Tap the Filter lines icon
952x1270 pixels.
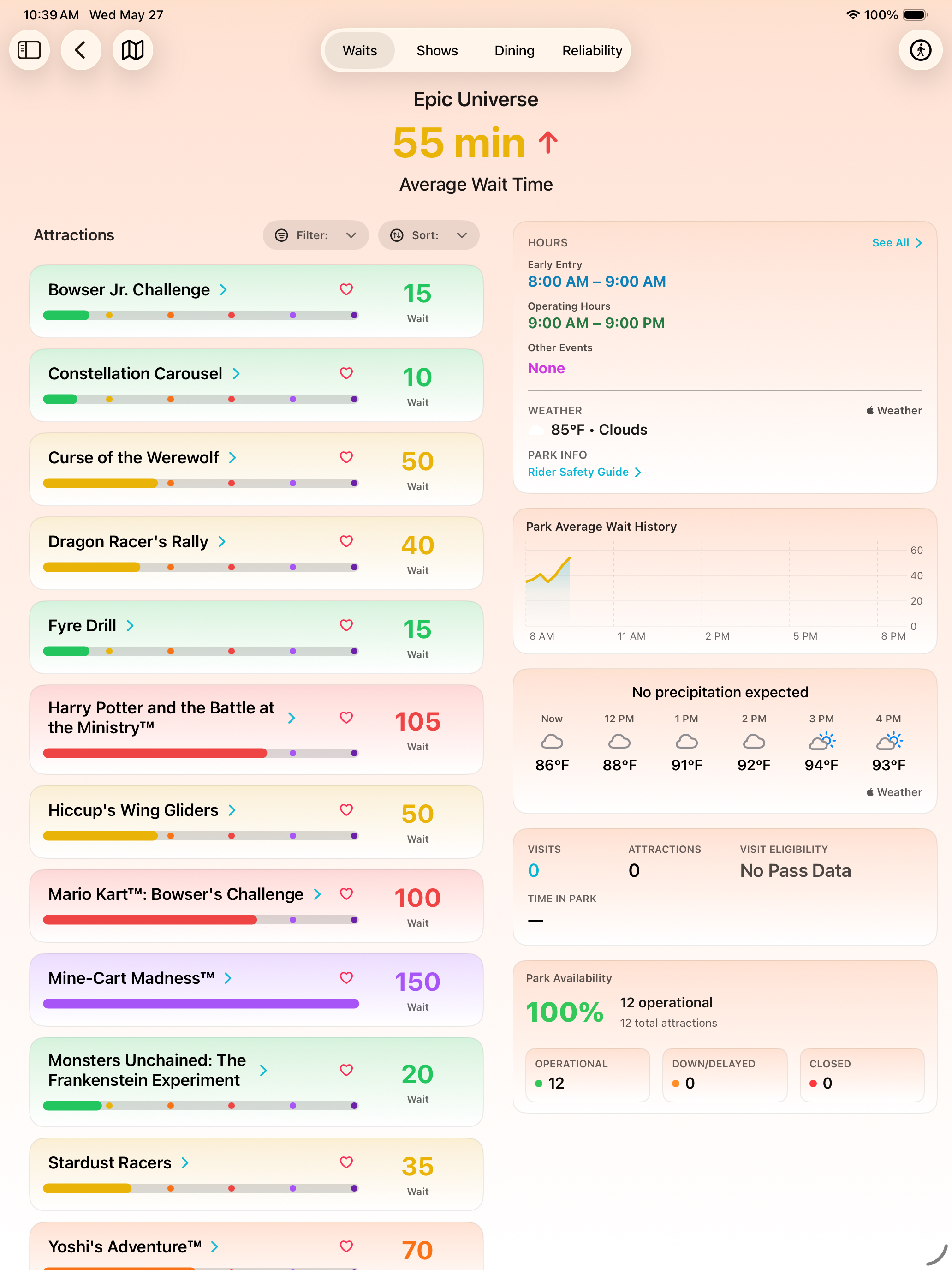(x=281, y=235)
